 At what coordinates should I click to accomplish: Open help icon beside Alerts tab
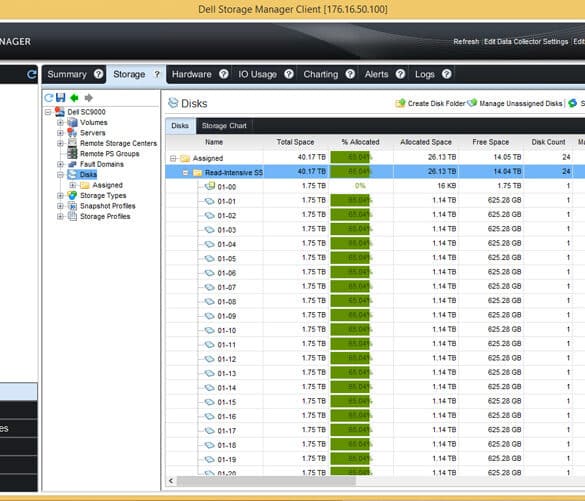(x=400, y=74)
